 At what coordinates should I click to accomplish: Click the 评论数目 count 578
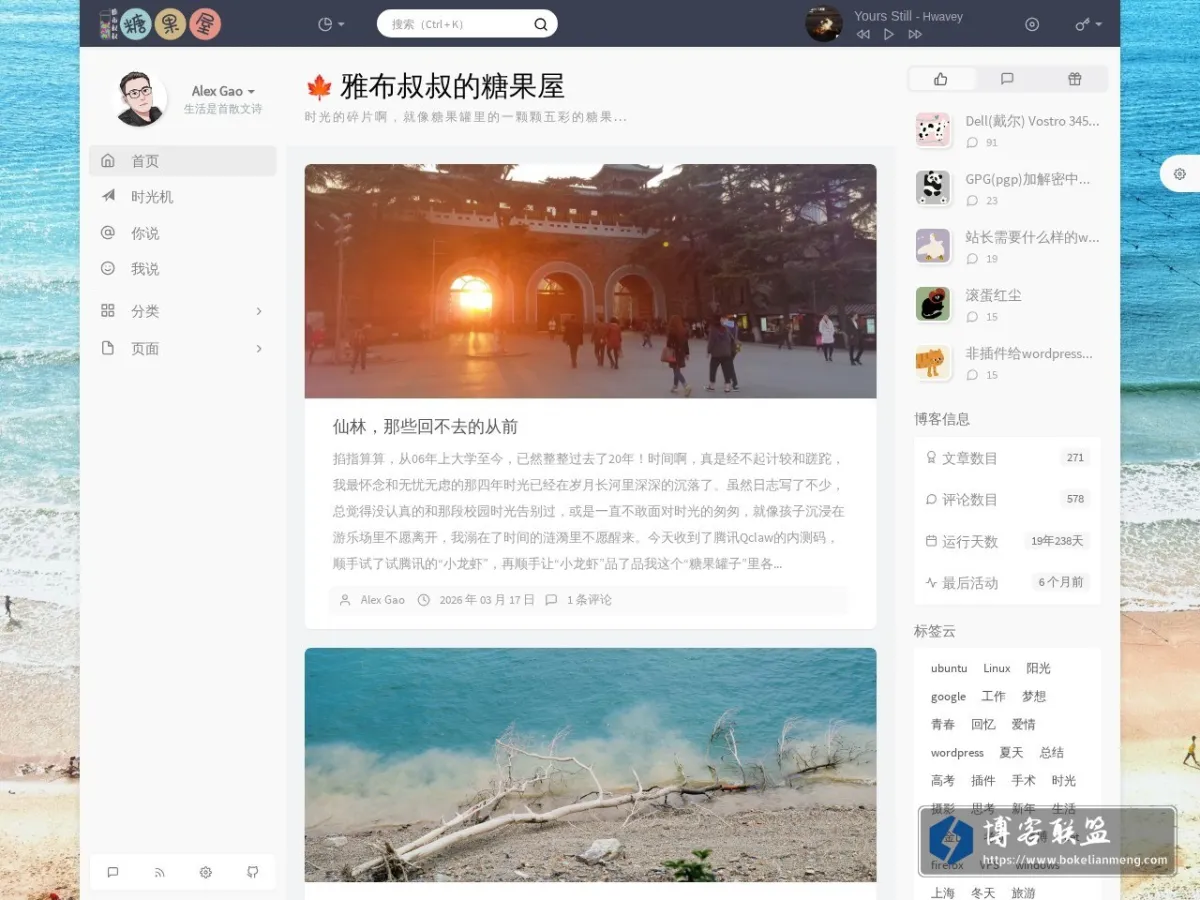[x=1075, y=499]
